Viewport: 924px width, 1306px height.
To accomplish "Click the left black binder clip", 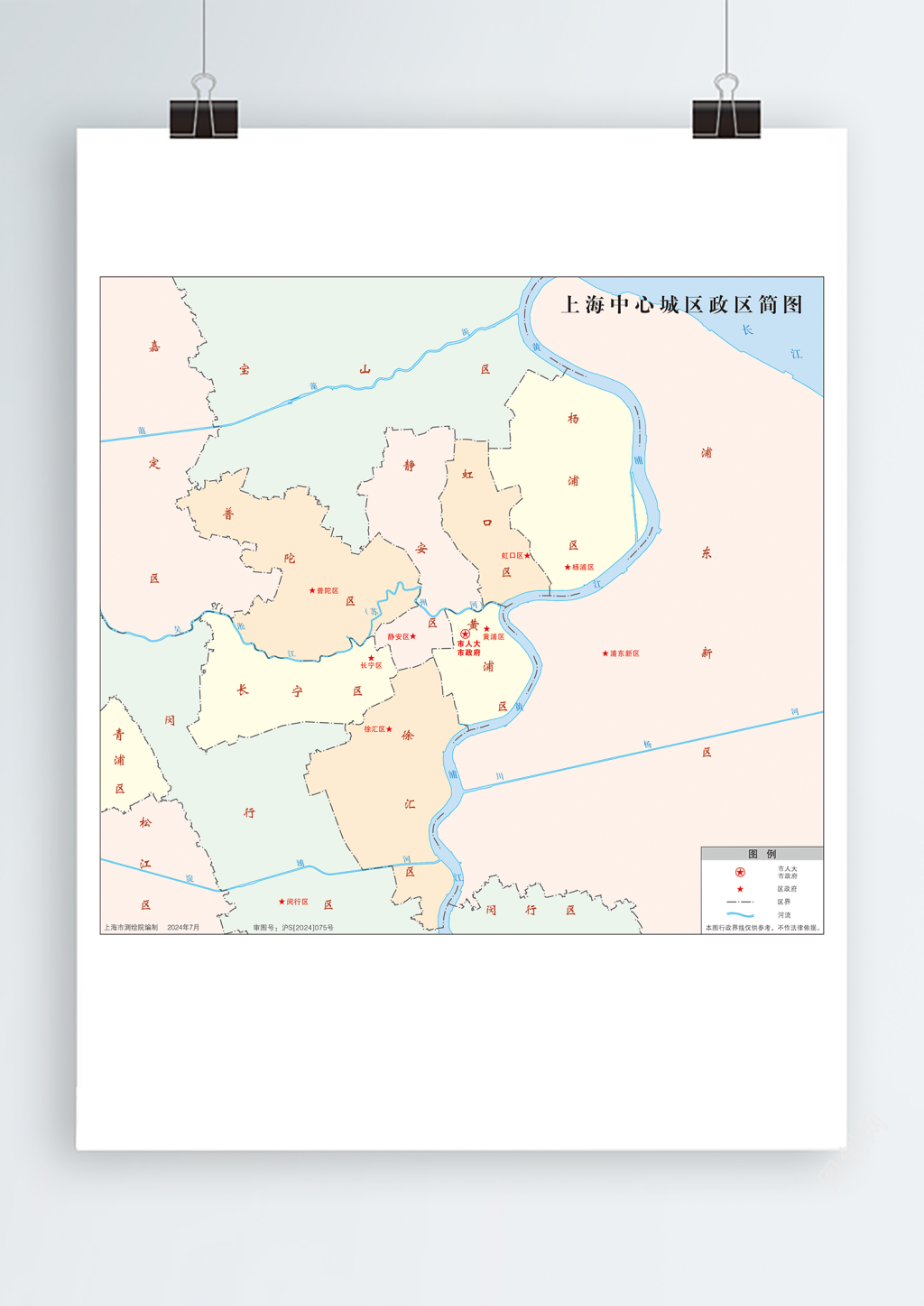I will tap(204, 116).
